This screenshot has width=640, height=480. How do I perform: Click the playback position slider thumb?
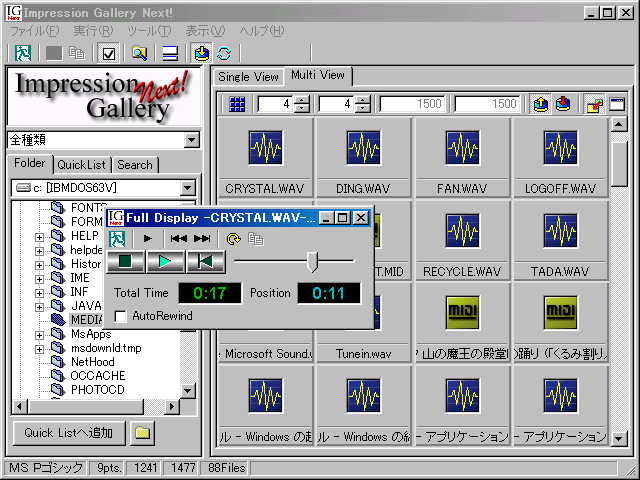click(x=312, y=262)
